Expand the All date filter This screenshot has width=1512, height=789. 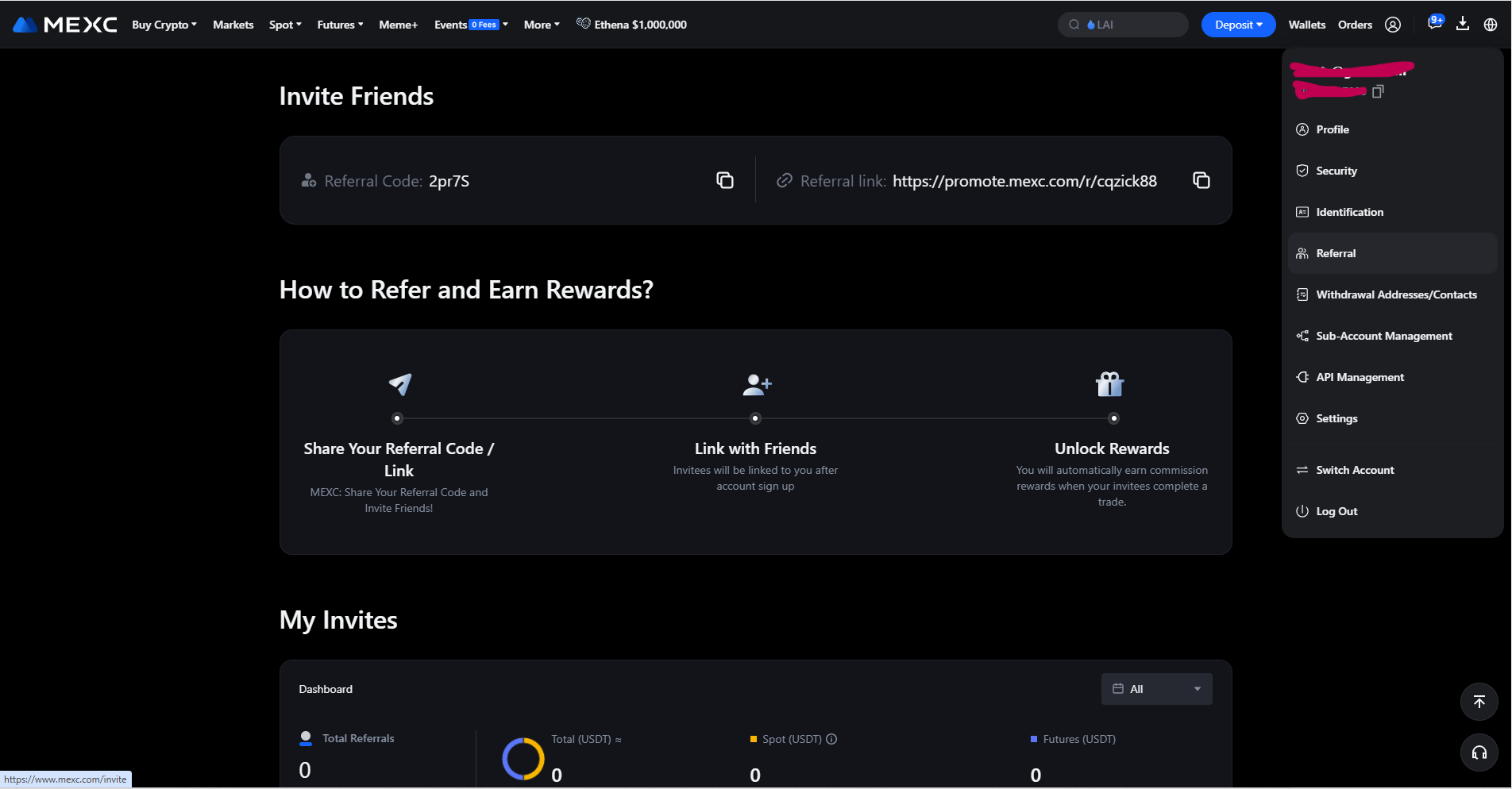1156,688
